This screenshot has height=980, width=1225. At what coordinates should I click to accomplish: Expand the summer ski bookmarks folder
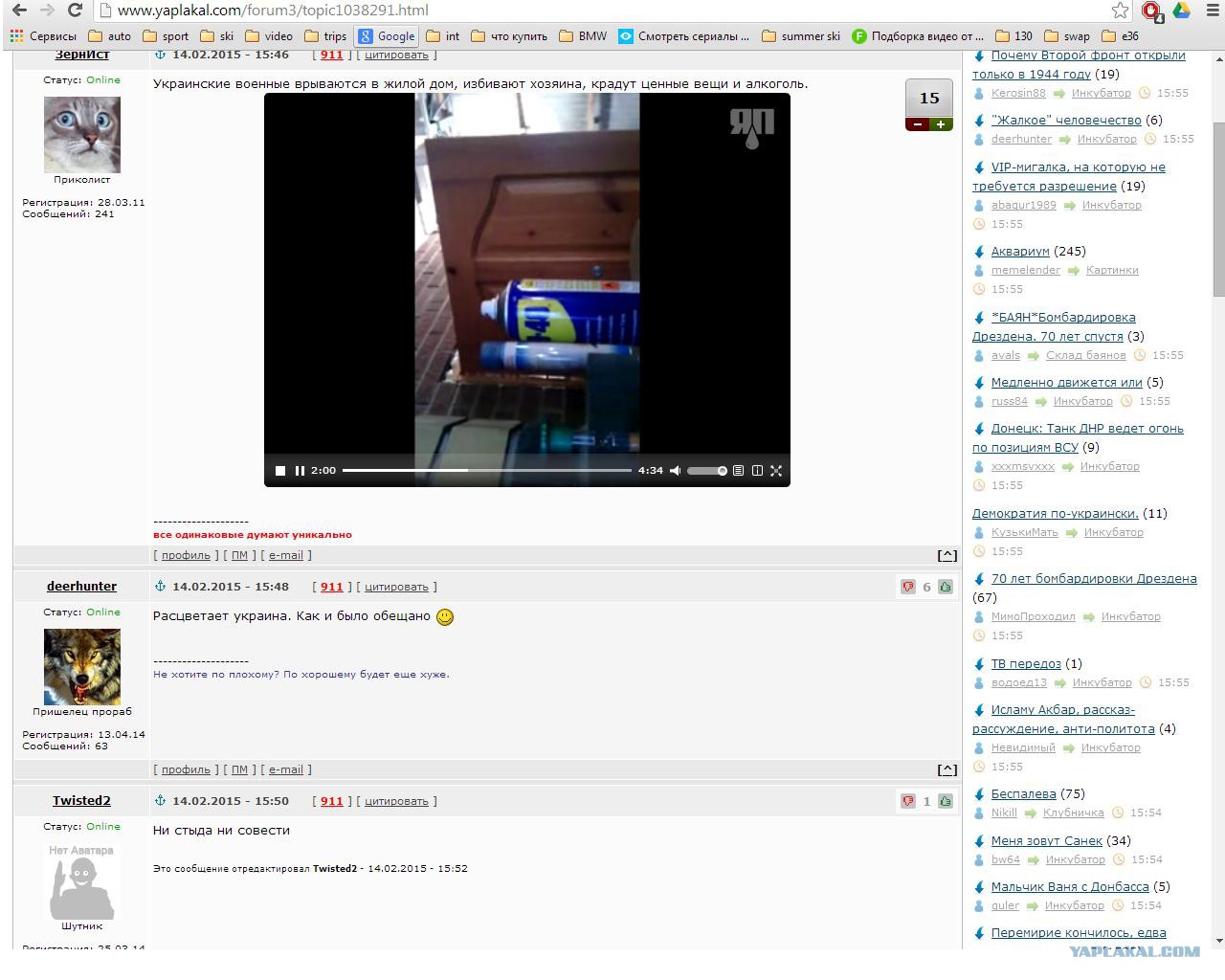801,36
